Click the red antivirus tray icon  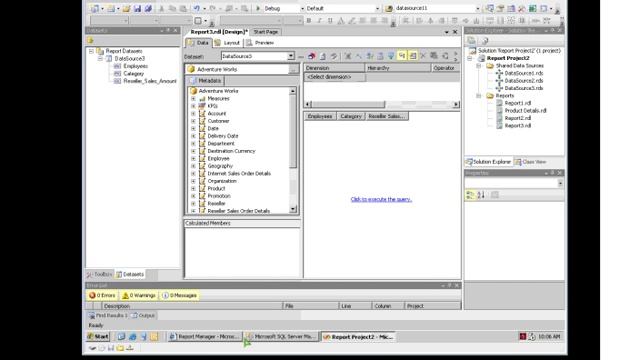[x=522, y=336]
